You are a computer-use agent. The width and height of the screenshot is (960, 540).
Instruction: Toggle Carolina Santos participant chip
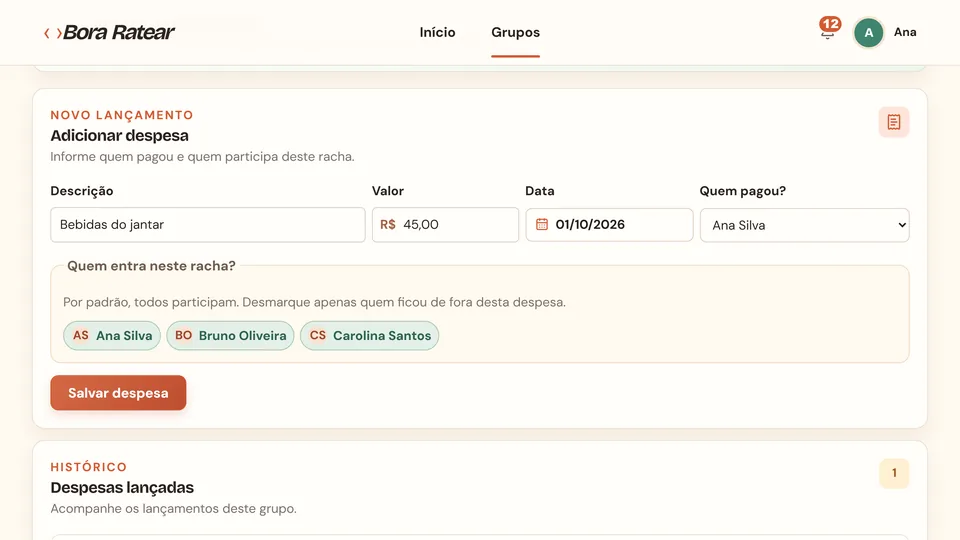pos(370,336)
